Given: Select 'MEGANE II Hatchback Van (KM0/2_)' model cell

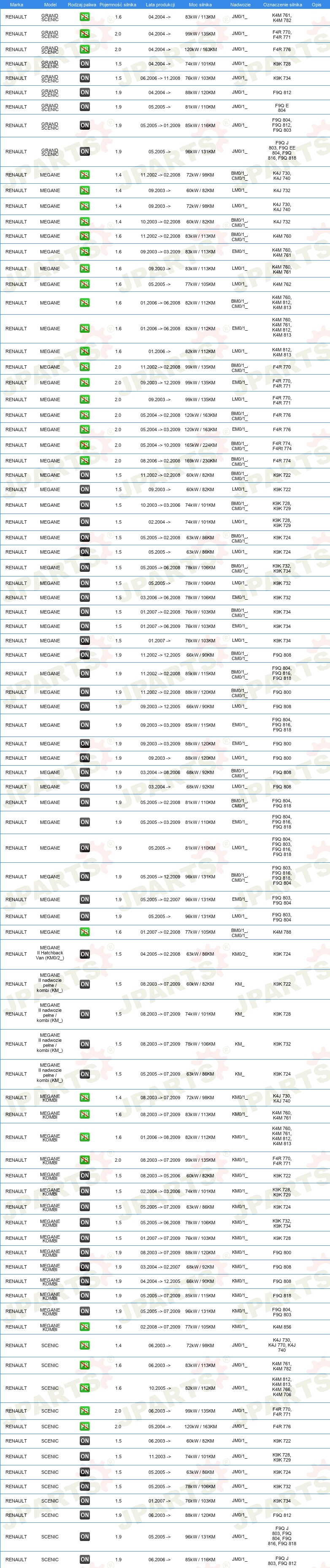Looking at the screenshot, I should click(x=50, y=953).
